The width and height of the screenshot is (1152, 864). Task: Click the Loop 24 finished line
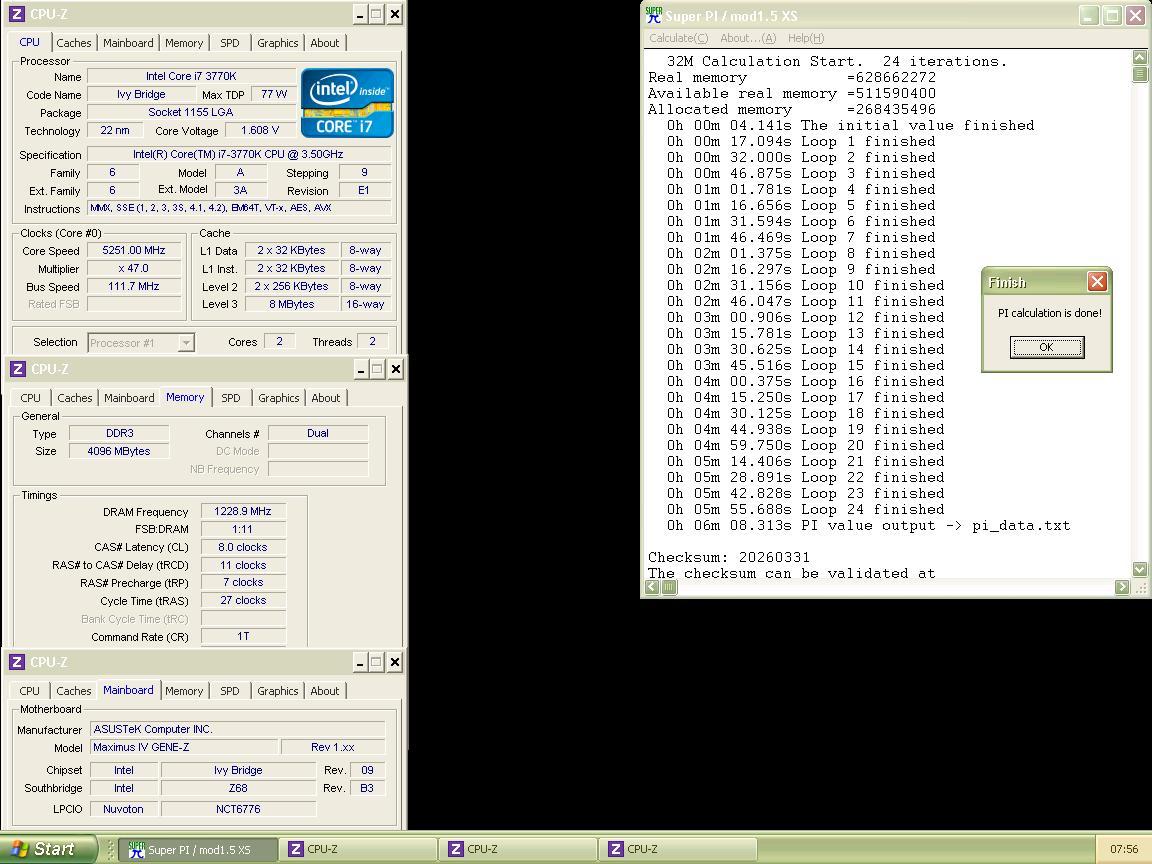coord(805,509)
